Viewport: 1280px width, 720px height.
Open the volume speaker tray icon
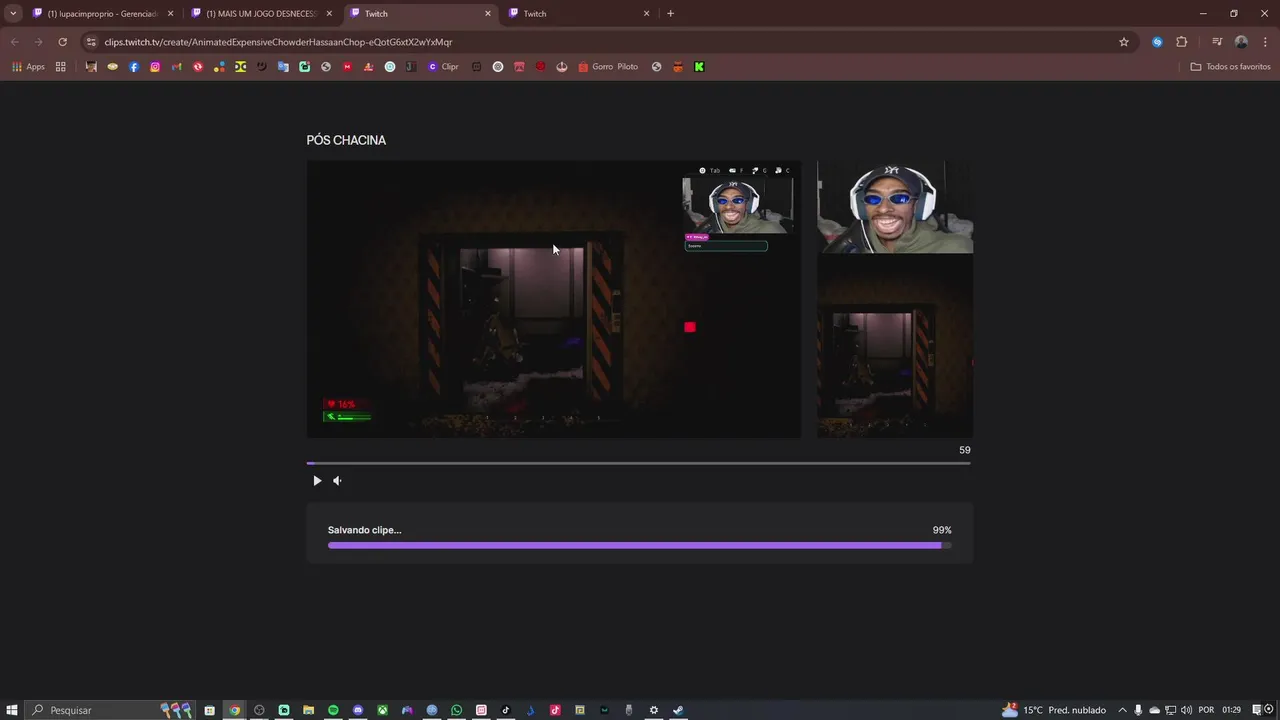click(x=1187, y=710)
